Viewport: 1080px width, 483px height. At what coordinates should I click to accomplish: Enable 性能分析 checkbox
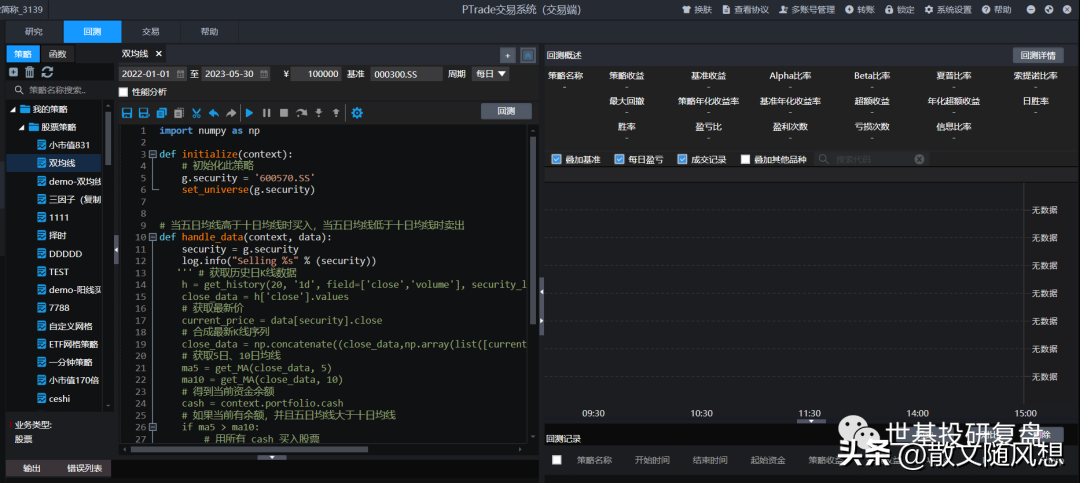(123, 92)
